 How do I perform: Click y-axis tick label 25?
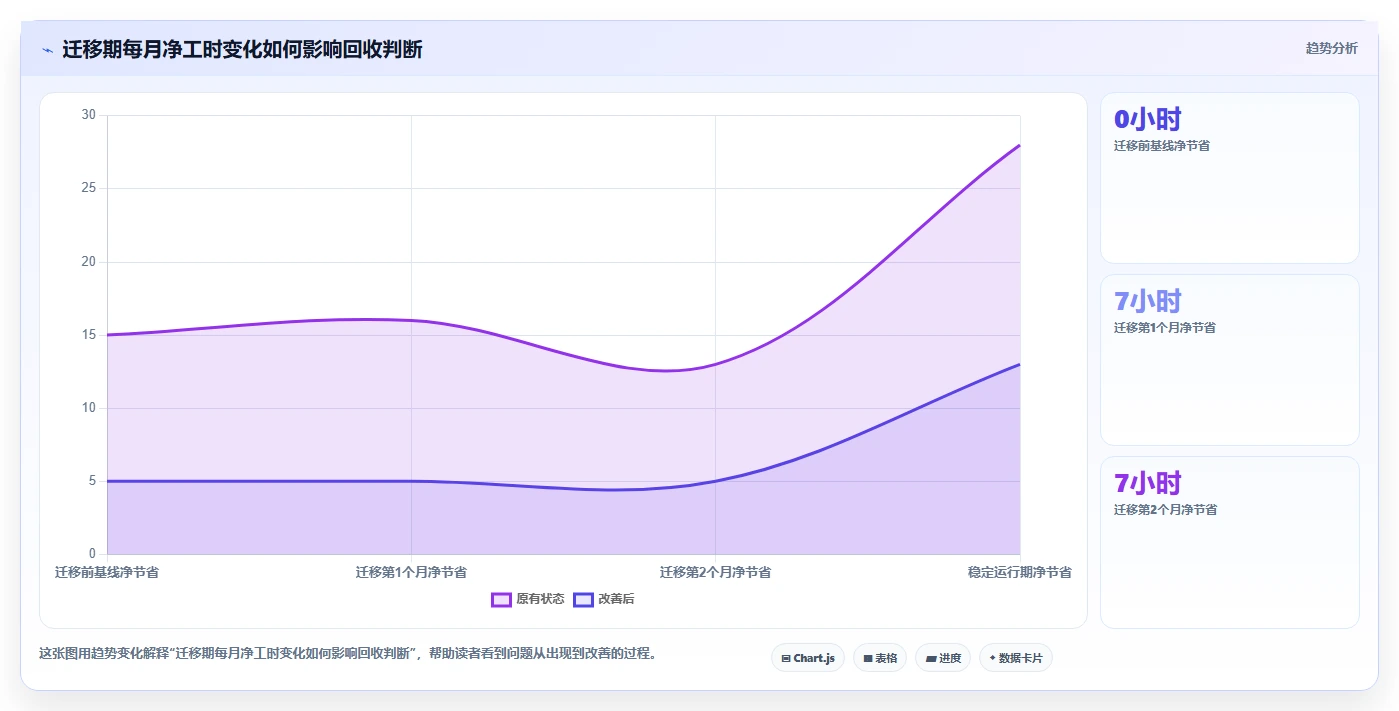tap(89, 188)
